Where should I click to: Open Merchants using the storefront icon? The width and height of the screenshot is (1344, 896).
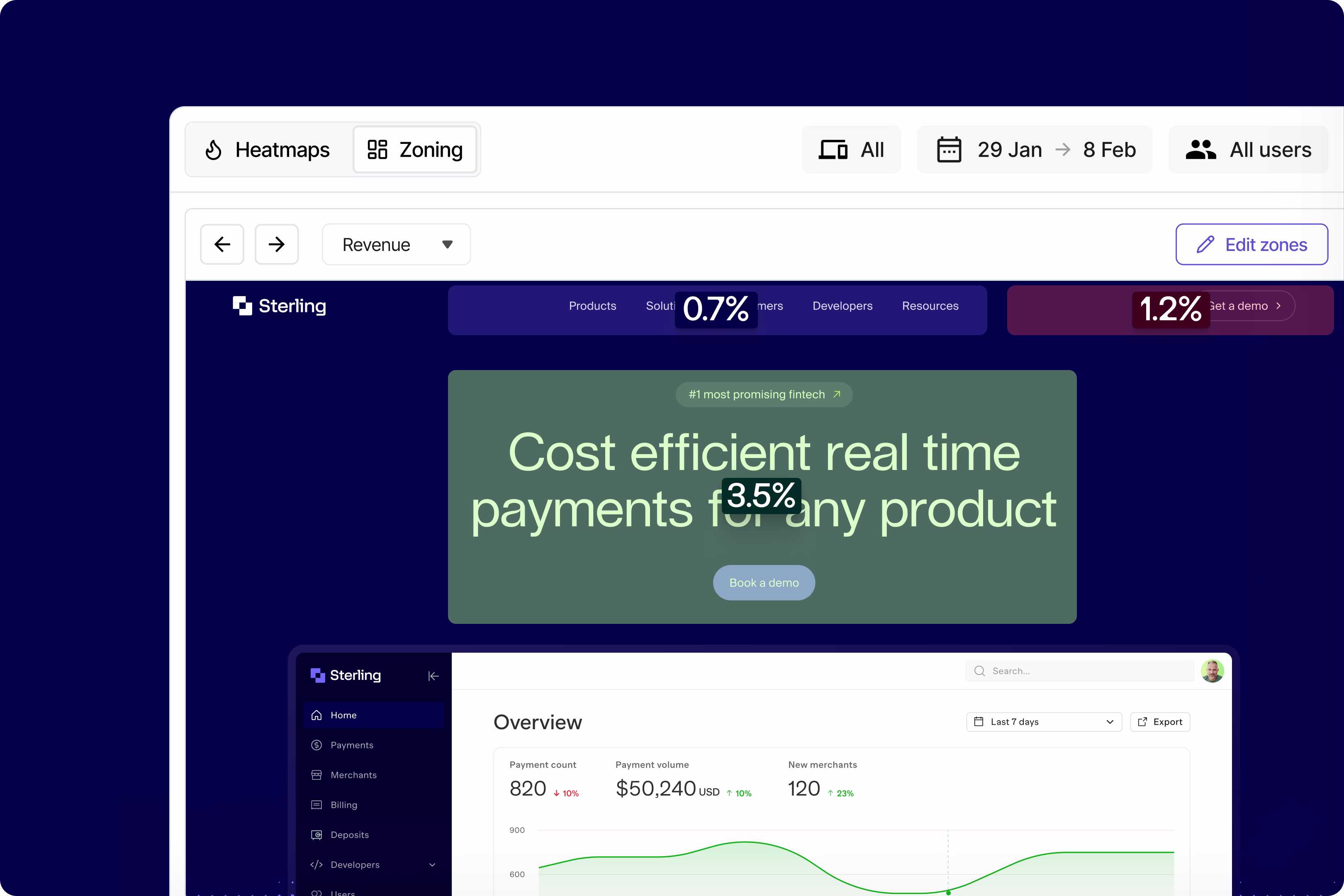click(316, 775)
